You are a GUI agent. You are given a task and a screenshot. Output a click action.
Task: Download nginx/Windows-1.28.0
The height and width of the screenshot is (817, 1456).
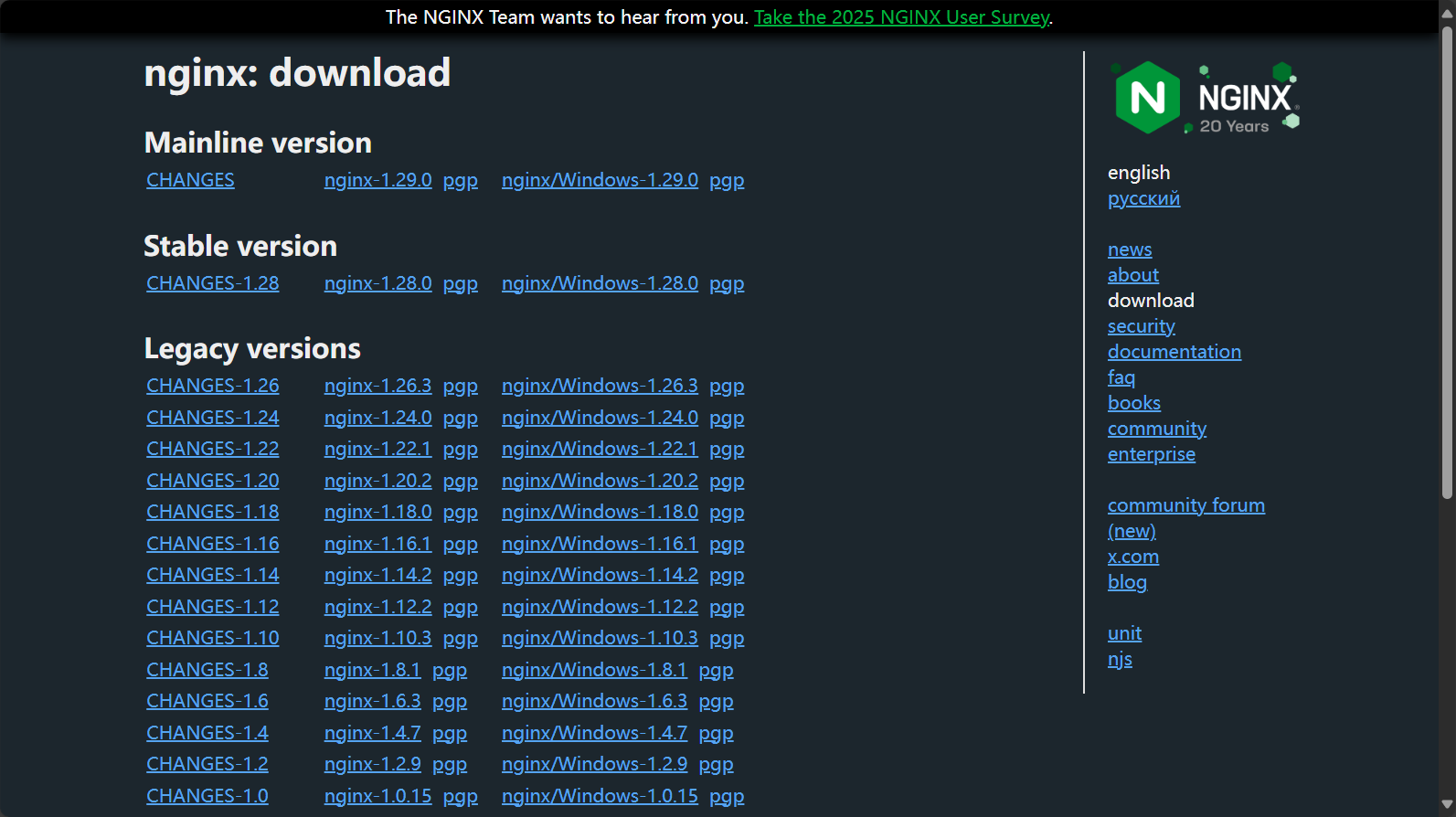pos(600,283)
